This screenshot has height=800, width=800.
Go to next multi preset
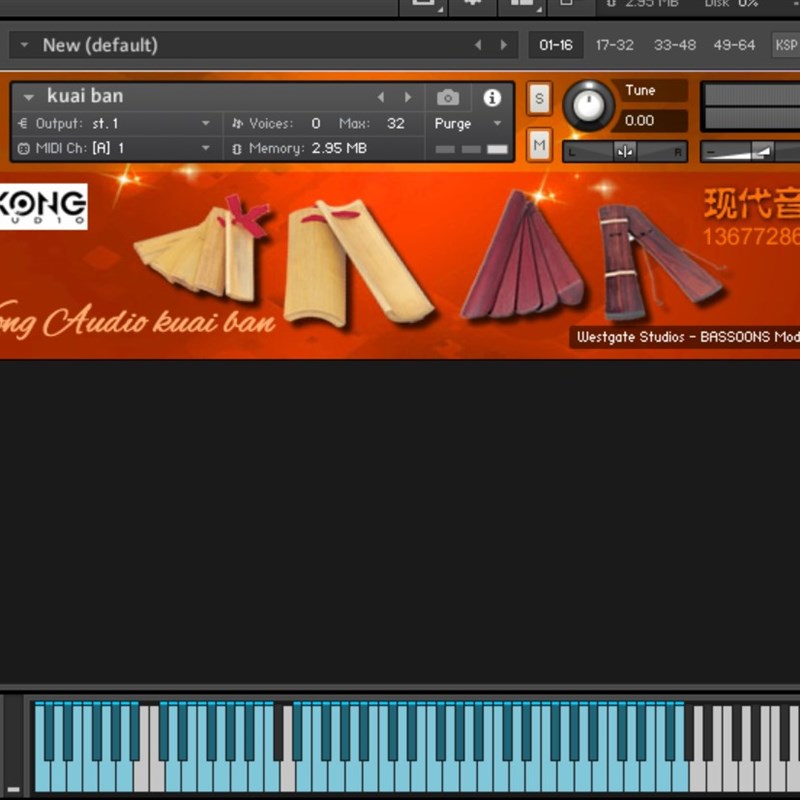coord(504,45)
